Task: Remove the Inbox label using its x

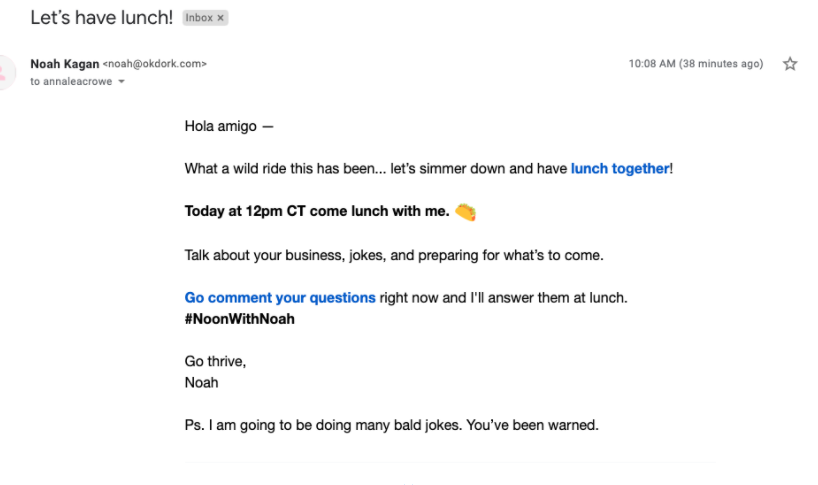Action: click(x=221, y=18)
